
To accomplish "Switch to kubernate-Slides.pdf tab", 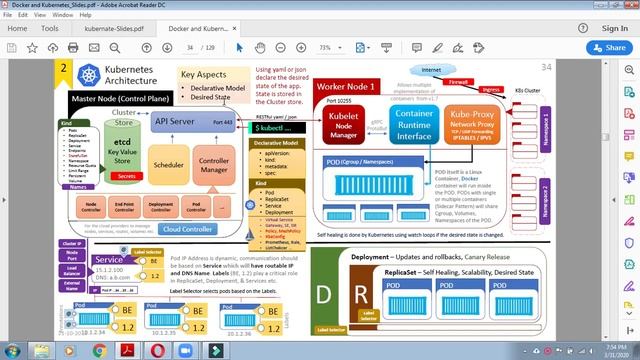I will point(114,29).
